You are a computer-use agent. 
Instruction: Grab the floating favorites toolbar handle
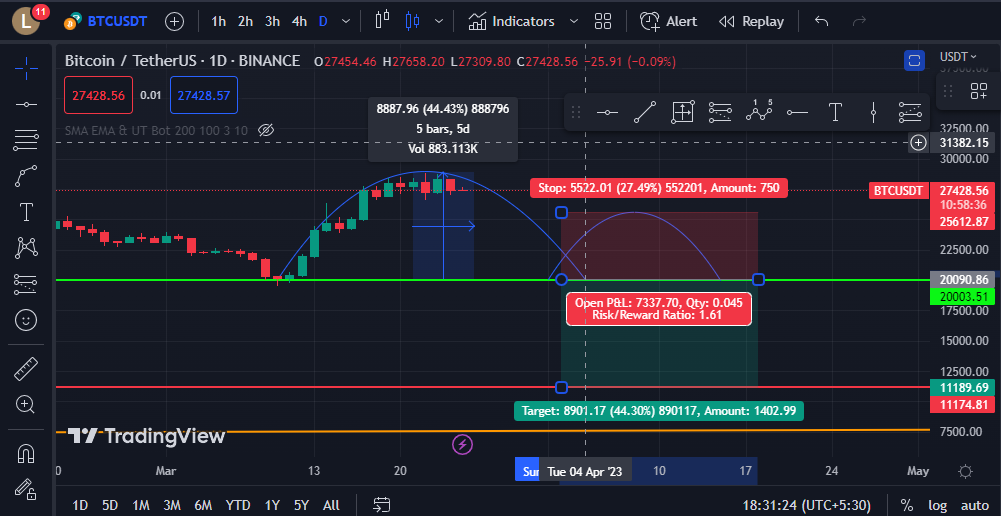click(575, 112)
